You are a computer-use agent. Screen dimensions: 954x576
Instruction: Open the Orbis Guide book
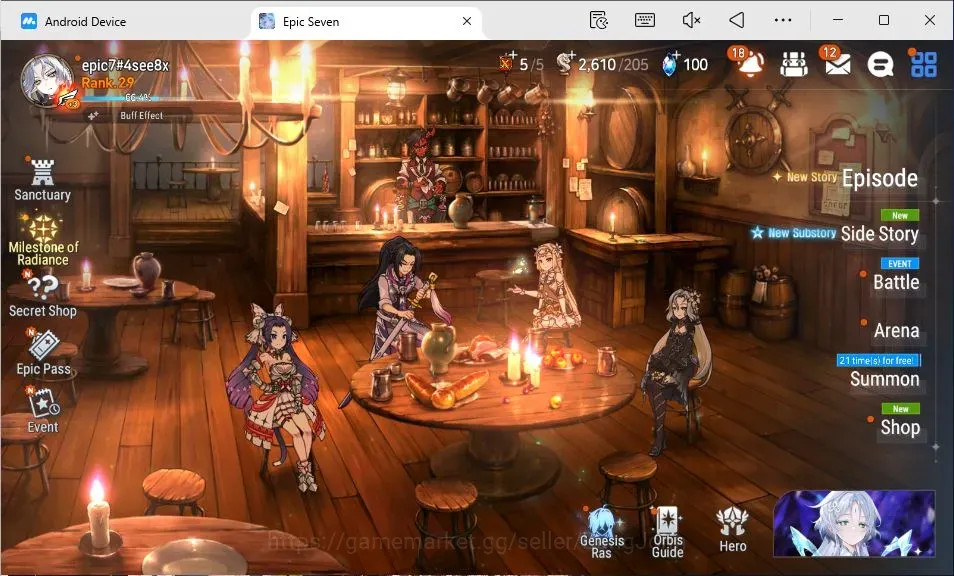click(667, 532)
